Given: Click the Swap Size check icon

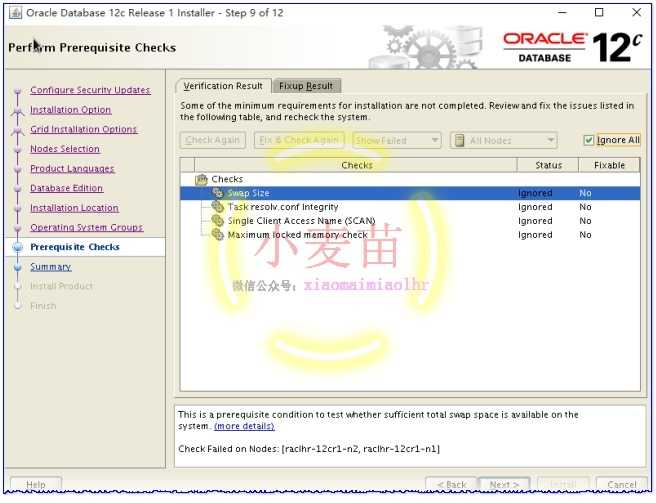Looking at the screenshot, I should 217,193.
